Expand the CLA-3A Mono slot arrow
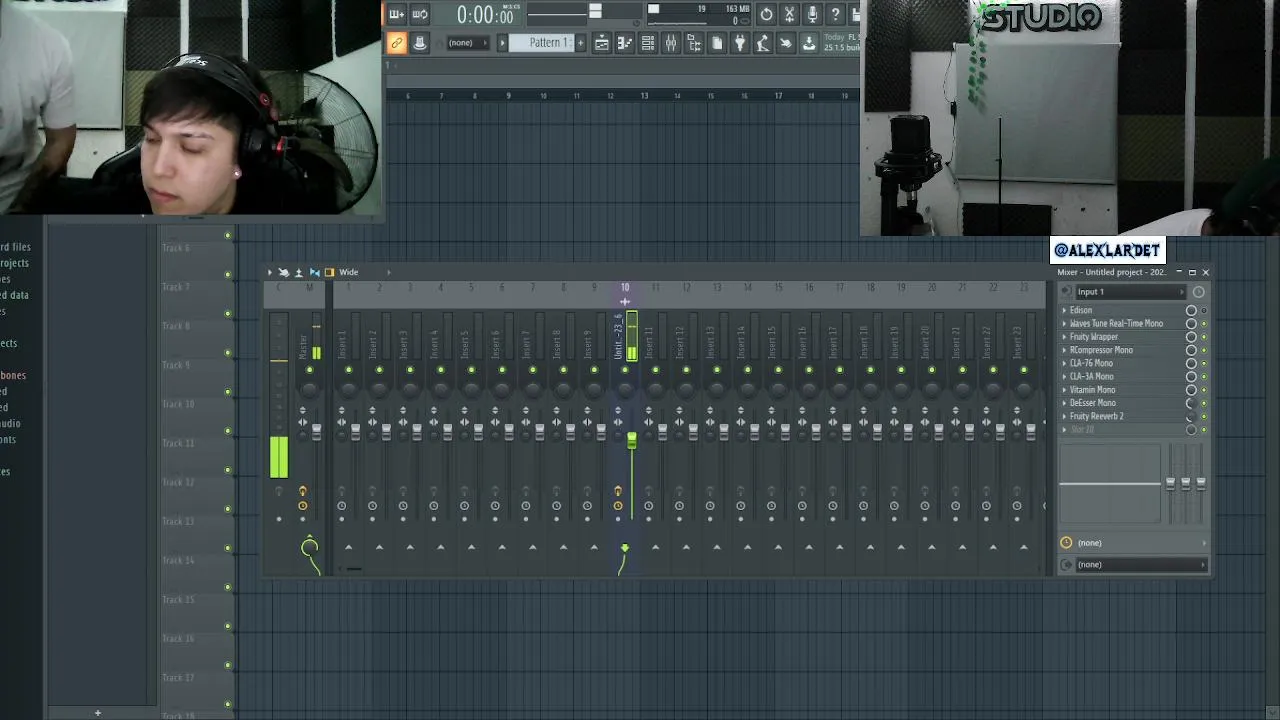Screen dimensions: 1280x720 tap(1064, 377)
